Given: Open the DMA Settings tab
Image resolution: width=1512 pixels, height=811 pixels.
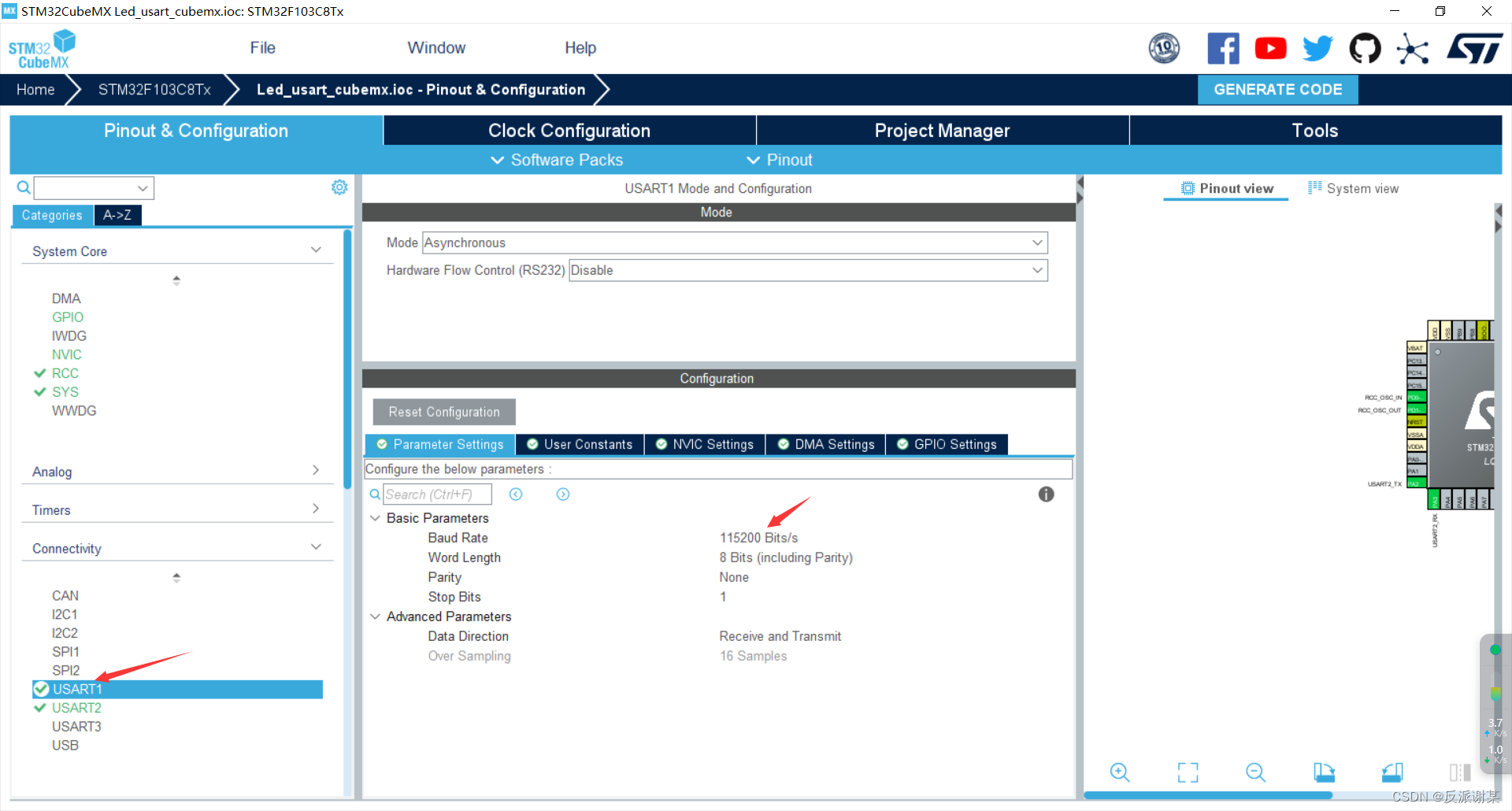Looking at the screenshot, I should 826,445.
